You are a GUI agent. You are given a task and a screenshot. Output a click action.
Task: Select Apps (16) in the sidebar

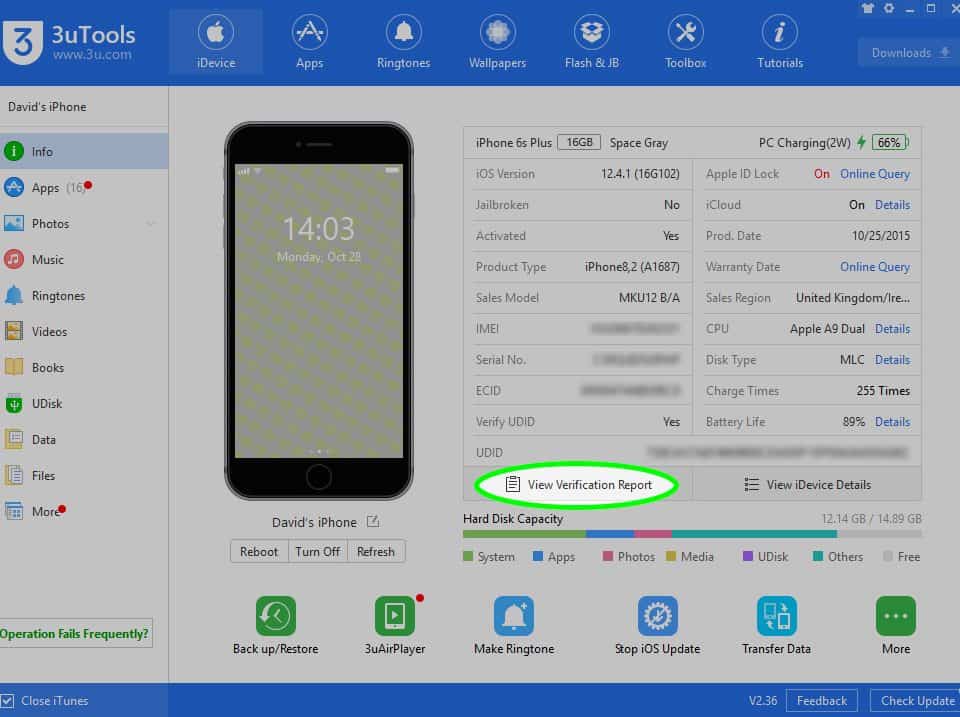(x=84, y=187)
